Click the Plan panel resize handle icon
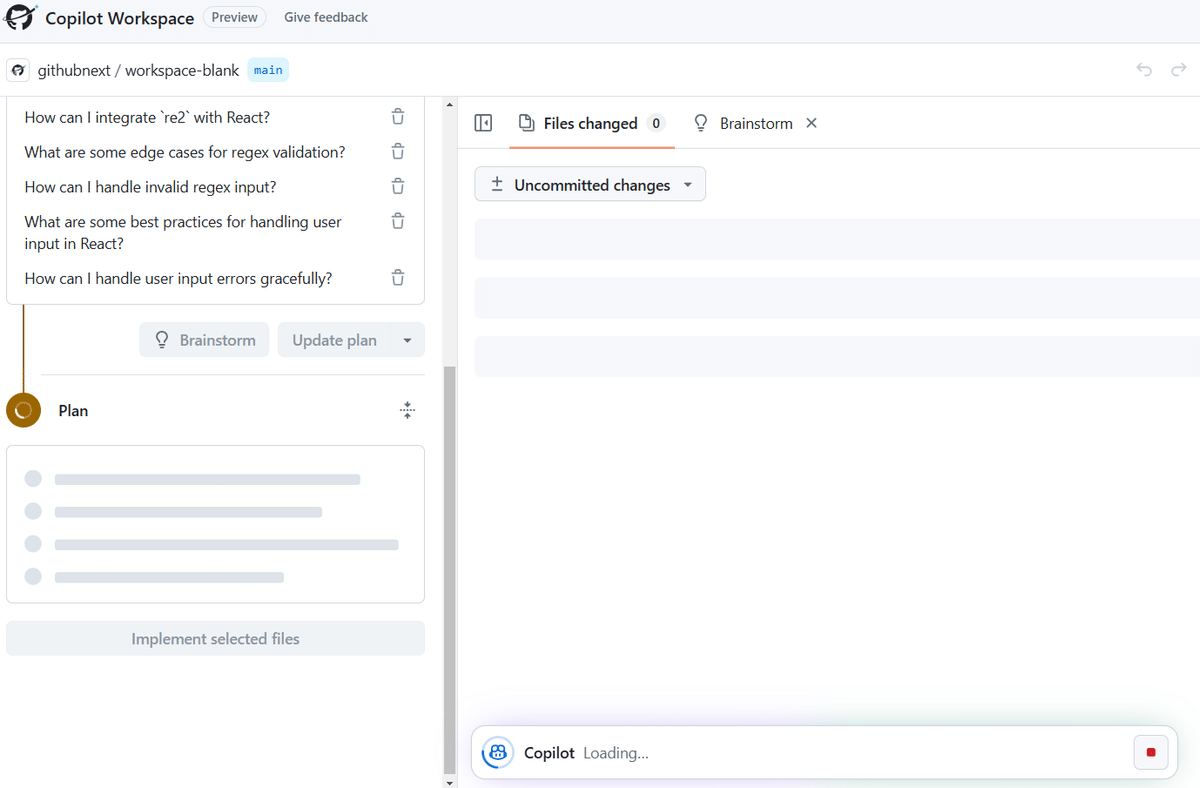1200x788 pixels. tap(407, 410)
